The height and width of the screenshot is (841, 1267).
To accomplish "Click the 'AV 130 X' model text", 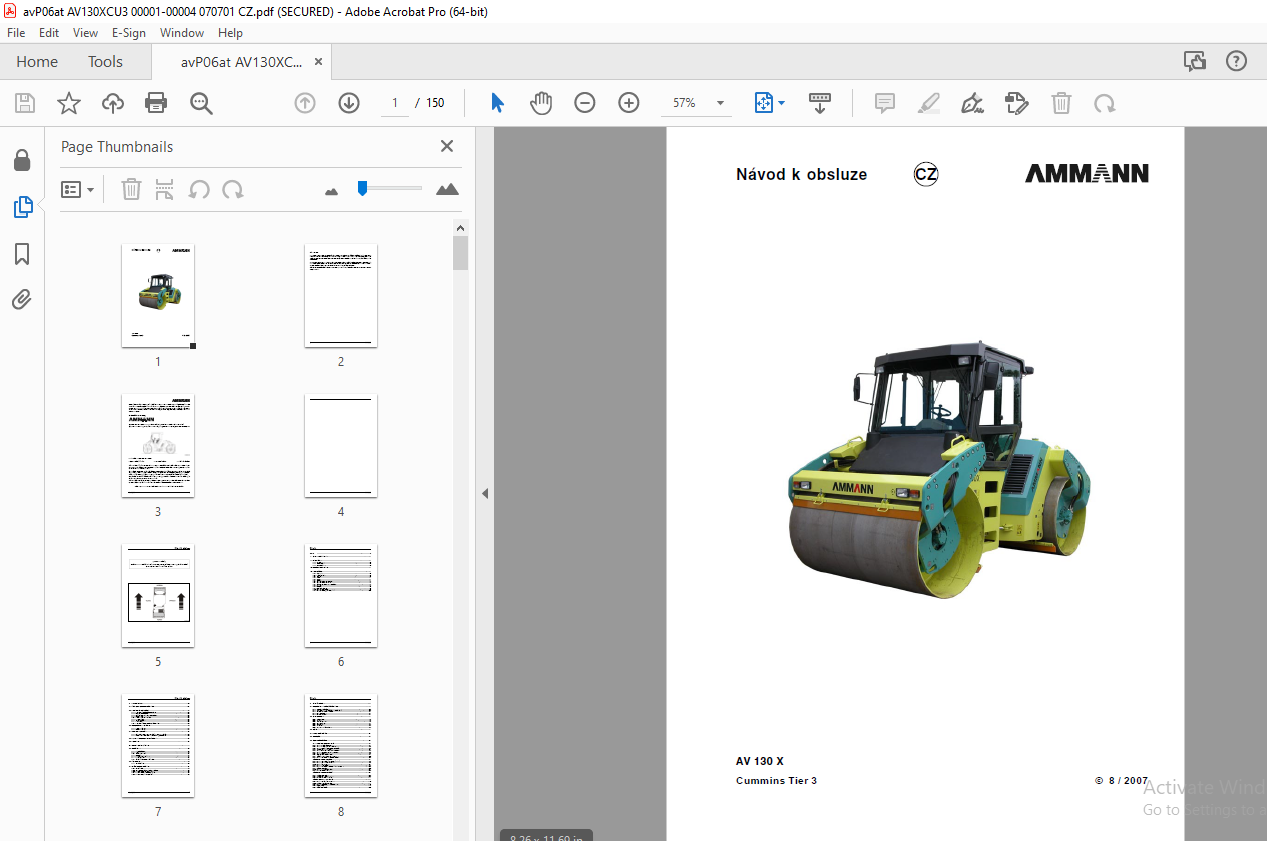I will (760, 761).
